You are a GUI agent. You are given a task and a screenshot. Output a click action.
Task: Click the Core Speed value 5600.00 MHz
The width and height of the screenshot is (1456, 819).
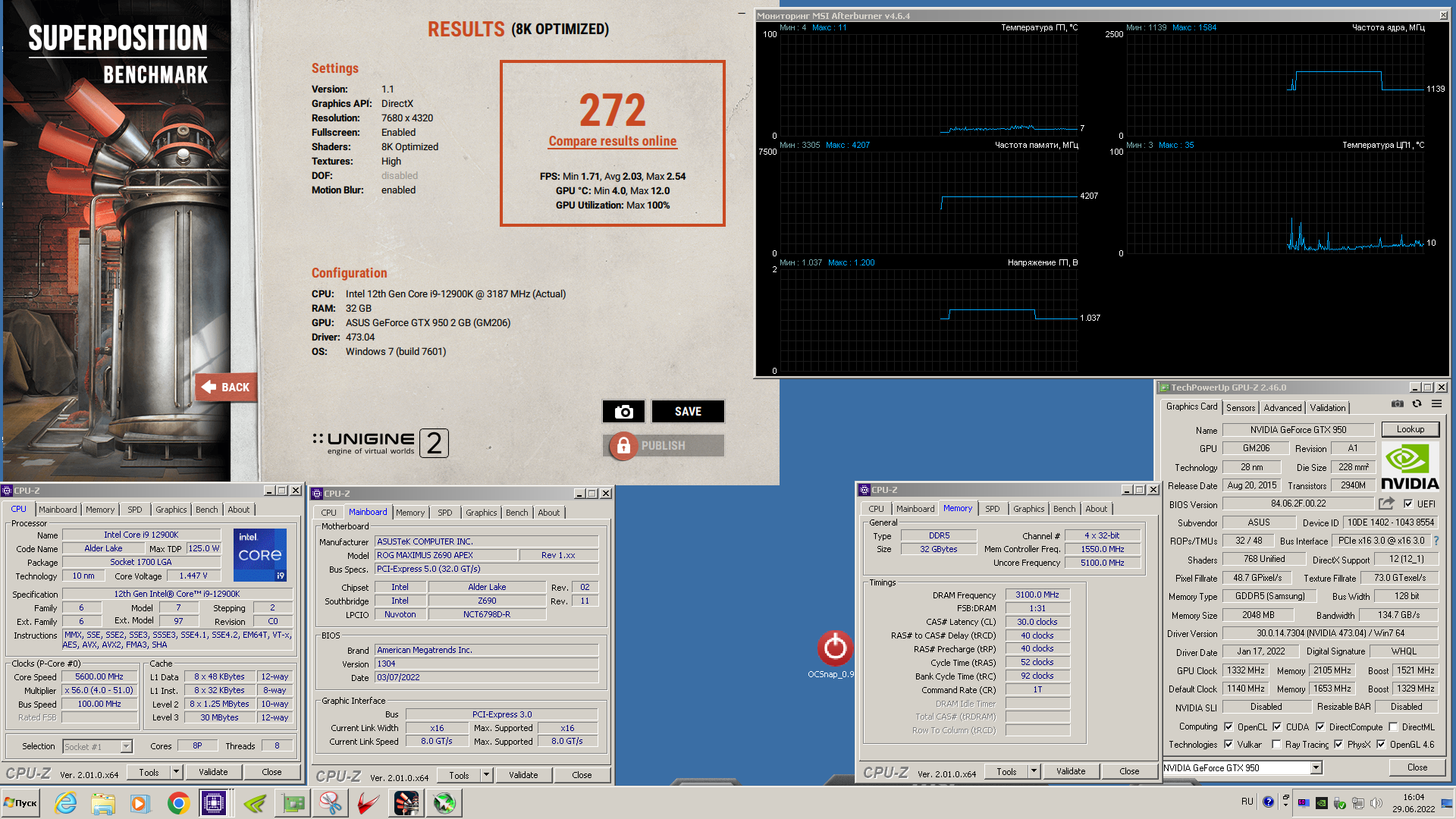click(x=99, y=676)
